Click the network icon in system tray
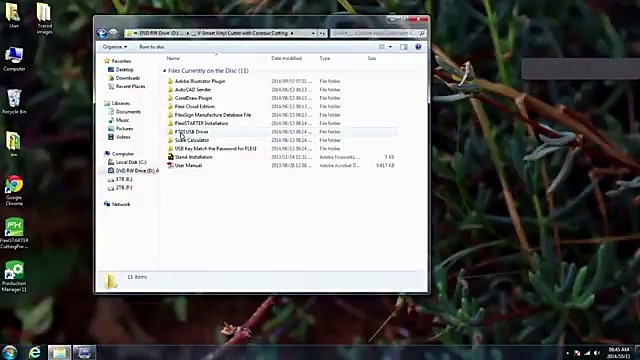Image resolution: width=640 pixels, height=360 pixels. click(587, 353)
